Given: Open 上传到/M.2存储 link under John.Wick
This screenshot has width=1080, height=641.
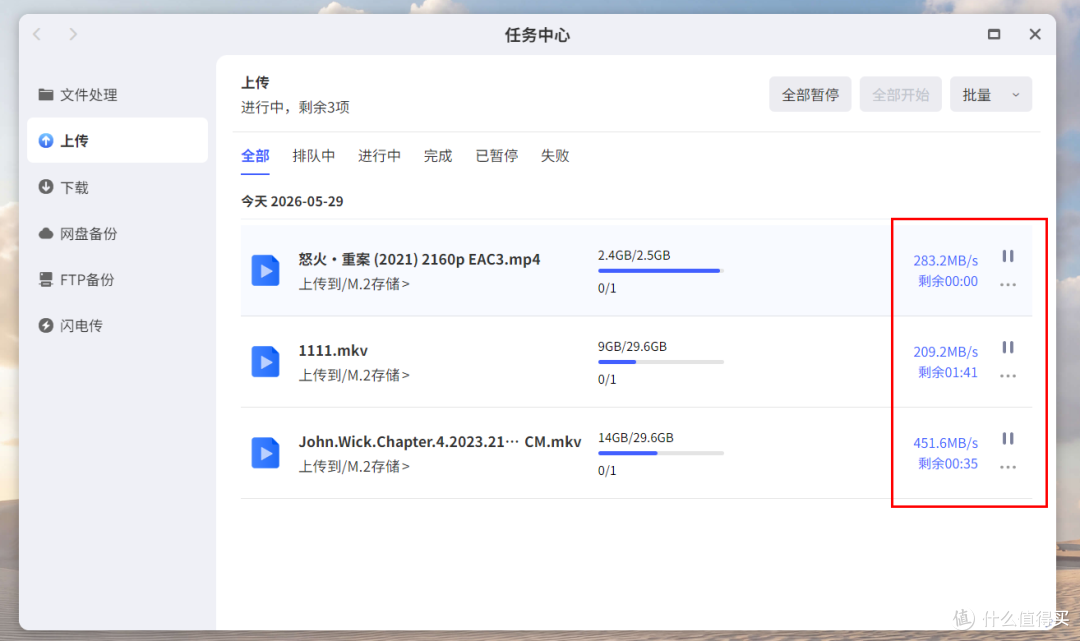Looking at the screenshot, I should 354,466.
